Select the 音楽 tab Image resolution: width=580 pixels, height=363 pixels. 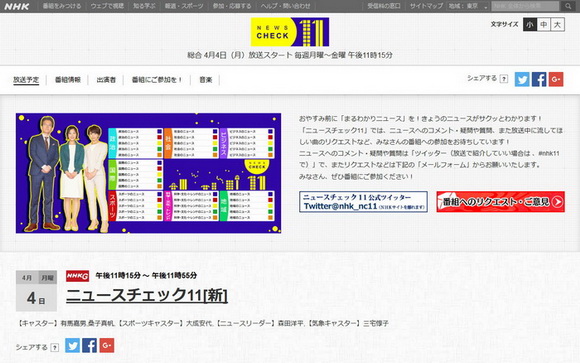[206, 80]
